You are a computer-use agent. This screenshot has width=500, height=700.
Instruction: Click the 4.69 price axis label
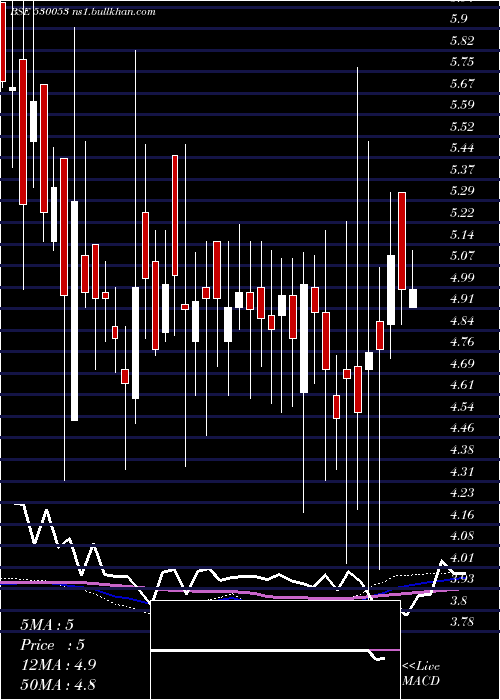point(462,363)
